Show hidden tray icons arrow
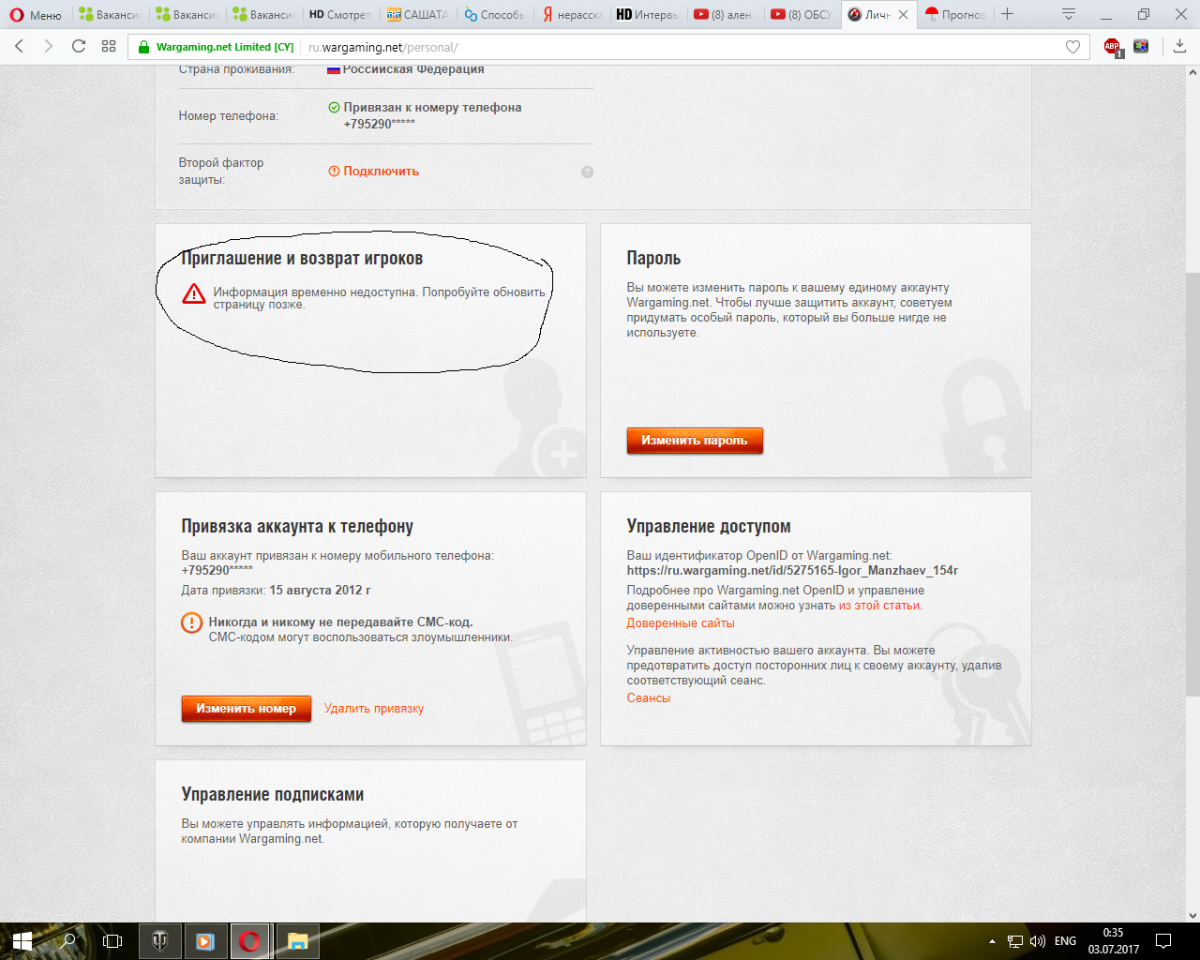This screenshot has width=1200, height=960. tap(992, 941)
